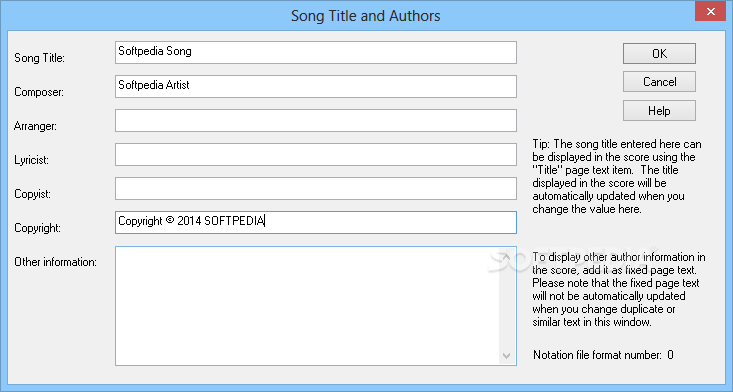This screenshot has width=733, height=392.
Task: Click the "Copyright:" label
Action: point(37,228)
